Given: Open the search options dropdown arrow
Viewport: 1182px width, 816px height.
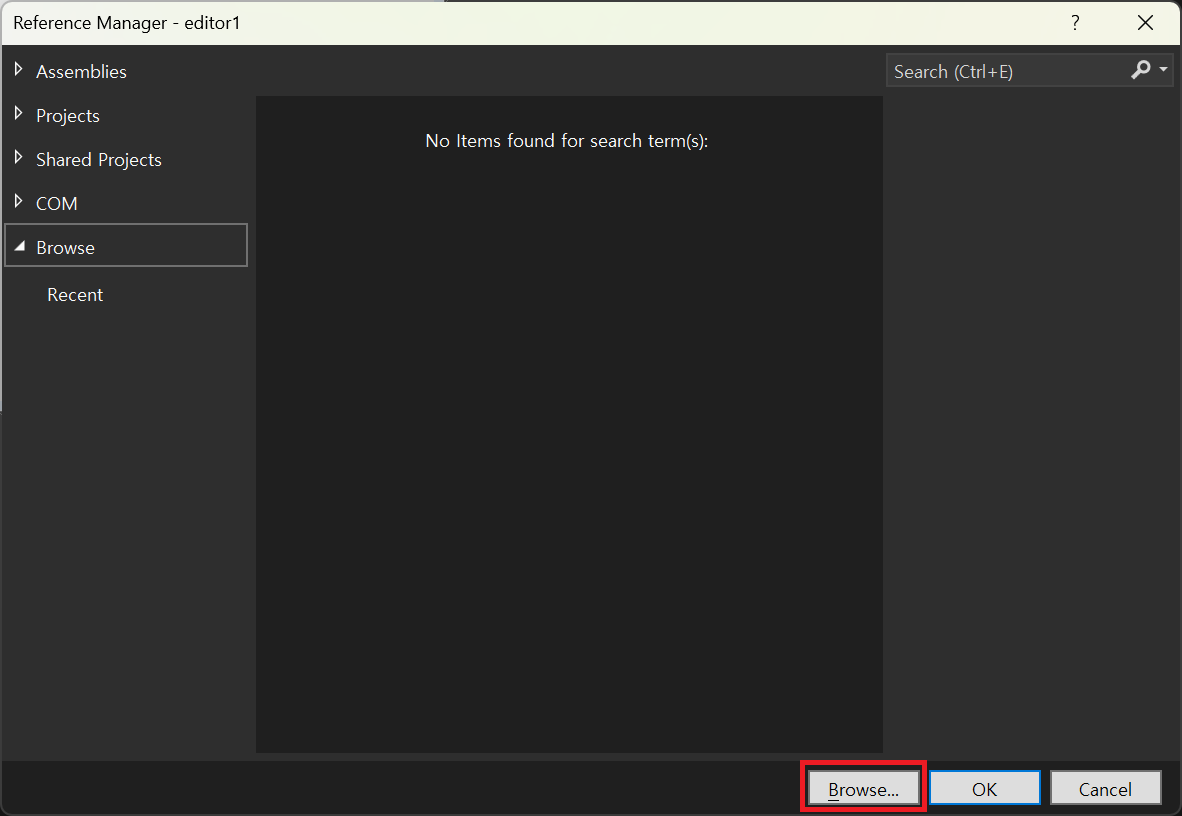Looking at the screenshot, I should tap(1163, 69).
